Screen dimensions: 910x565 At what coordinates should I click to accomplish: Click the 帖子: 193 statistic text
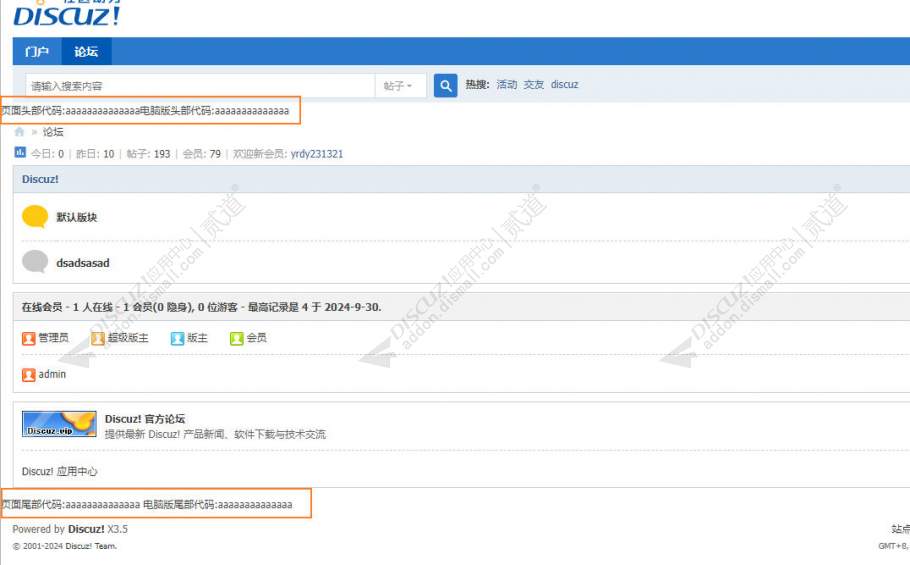click(149, 154)
